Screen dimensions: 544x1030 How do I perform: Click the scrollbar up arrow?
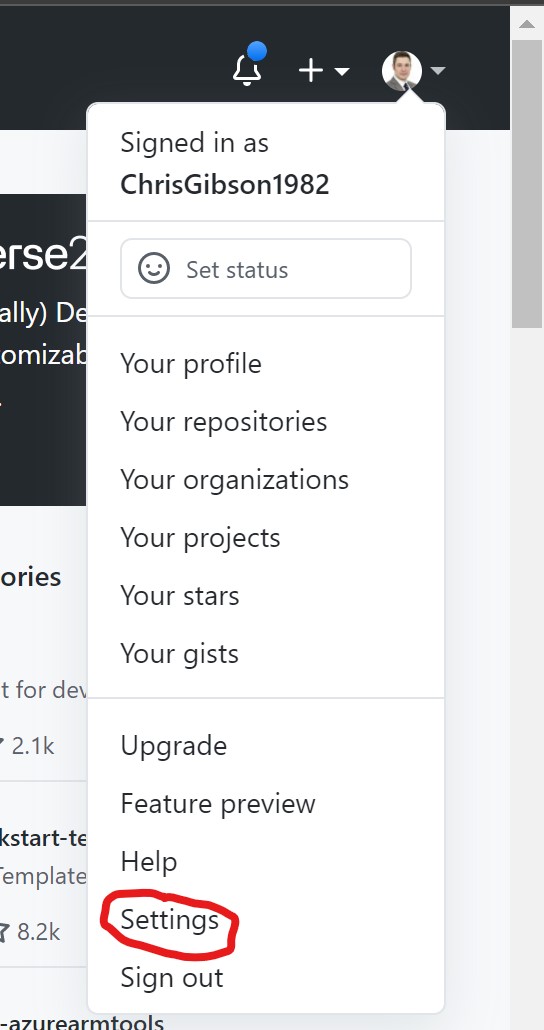527,24
